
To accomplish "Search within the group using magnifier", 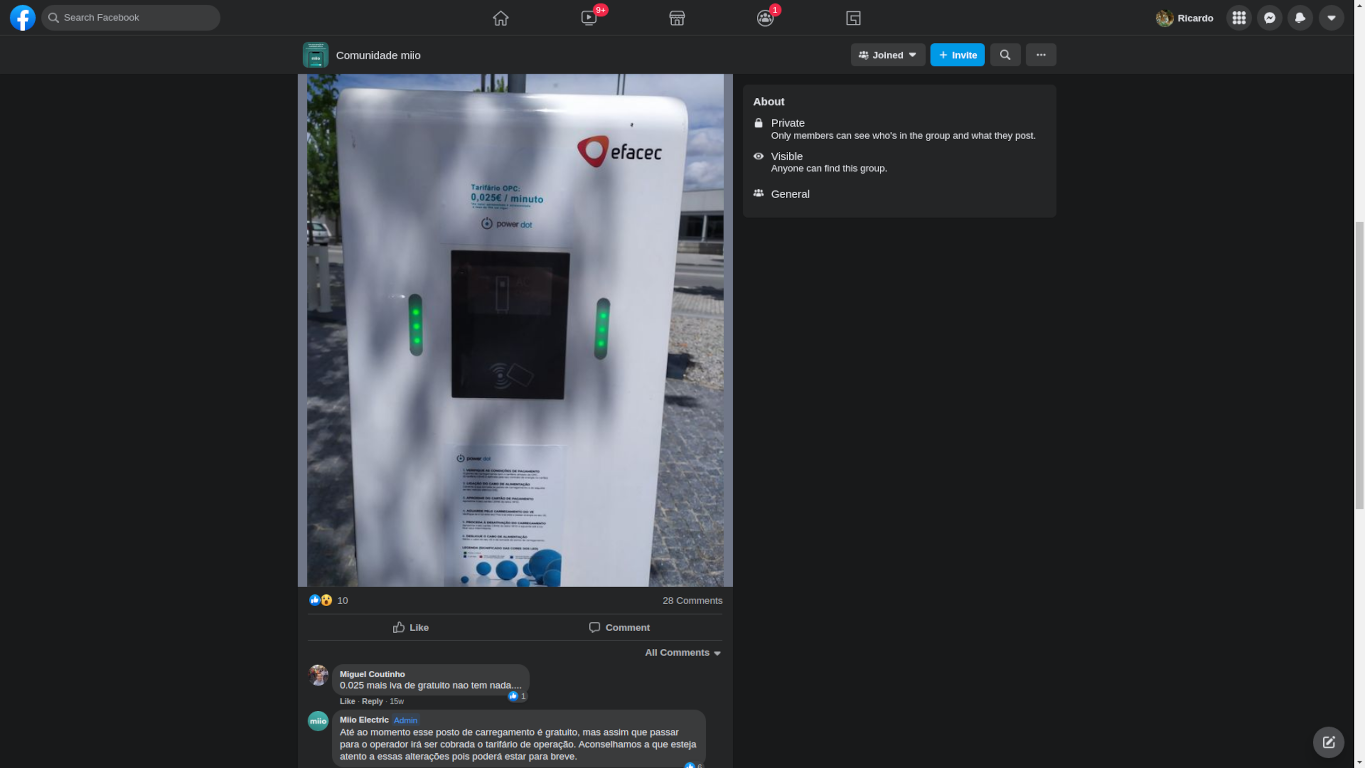I will 1005,55.
